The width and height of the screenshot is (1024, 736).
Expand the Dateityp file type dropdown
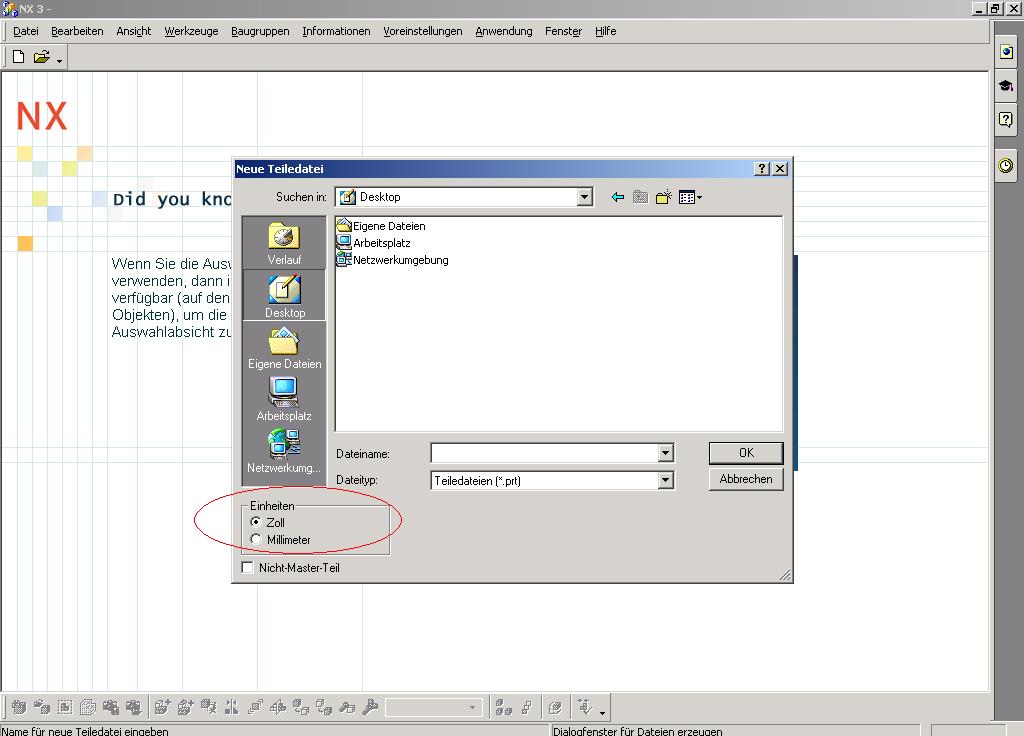tap(666, 480)
